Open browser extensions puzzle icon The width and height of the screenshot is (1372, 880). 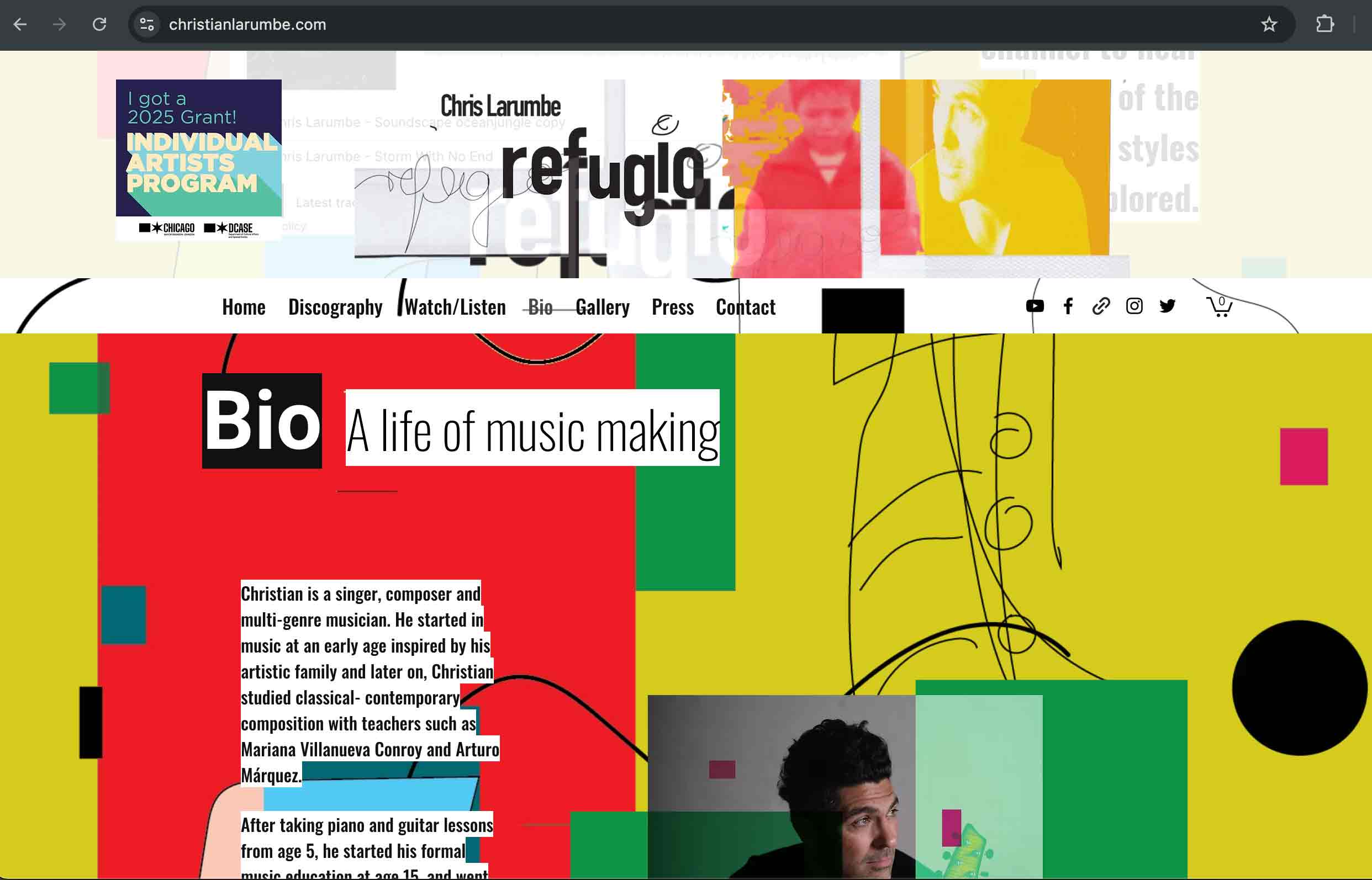(1324, 25)
